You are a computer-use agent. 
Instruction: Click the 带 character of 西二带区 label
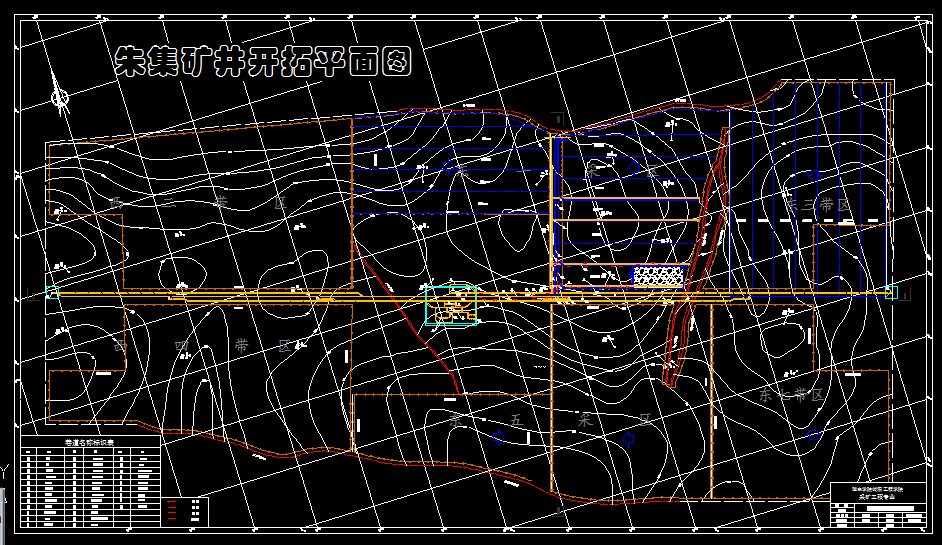(221, 202)
